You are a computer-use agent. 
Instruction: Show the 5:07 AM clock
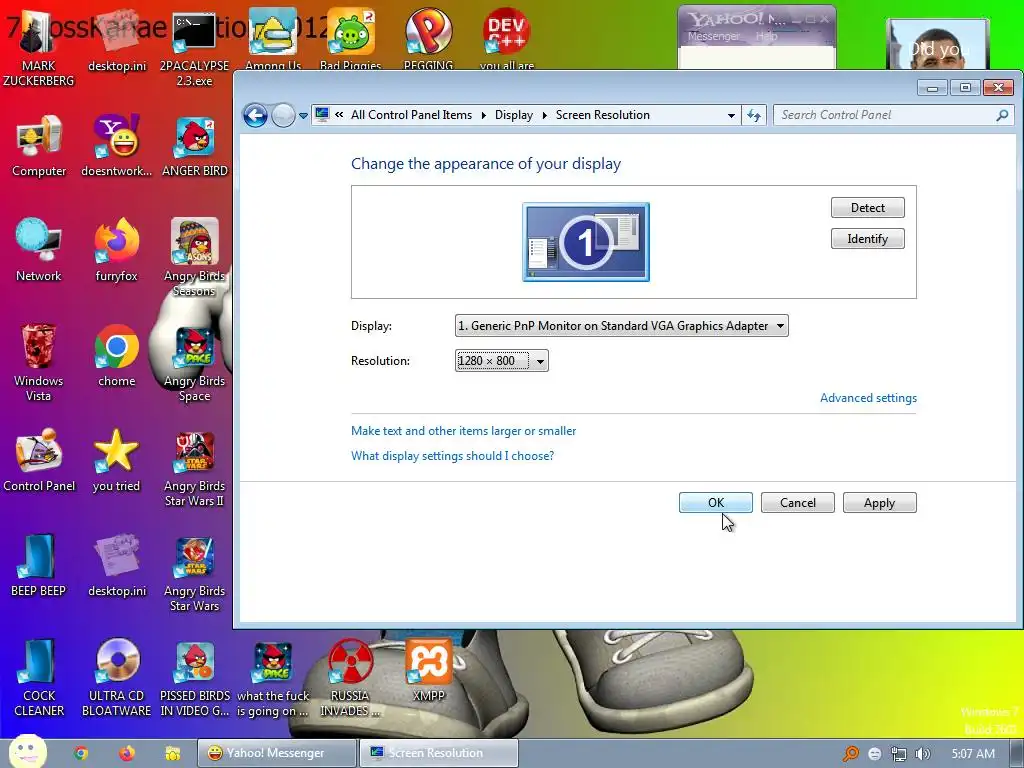[x=973, y=754]
